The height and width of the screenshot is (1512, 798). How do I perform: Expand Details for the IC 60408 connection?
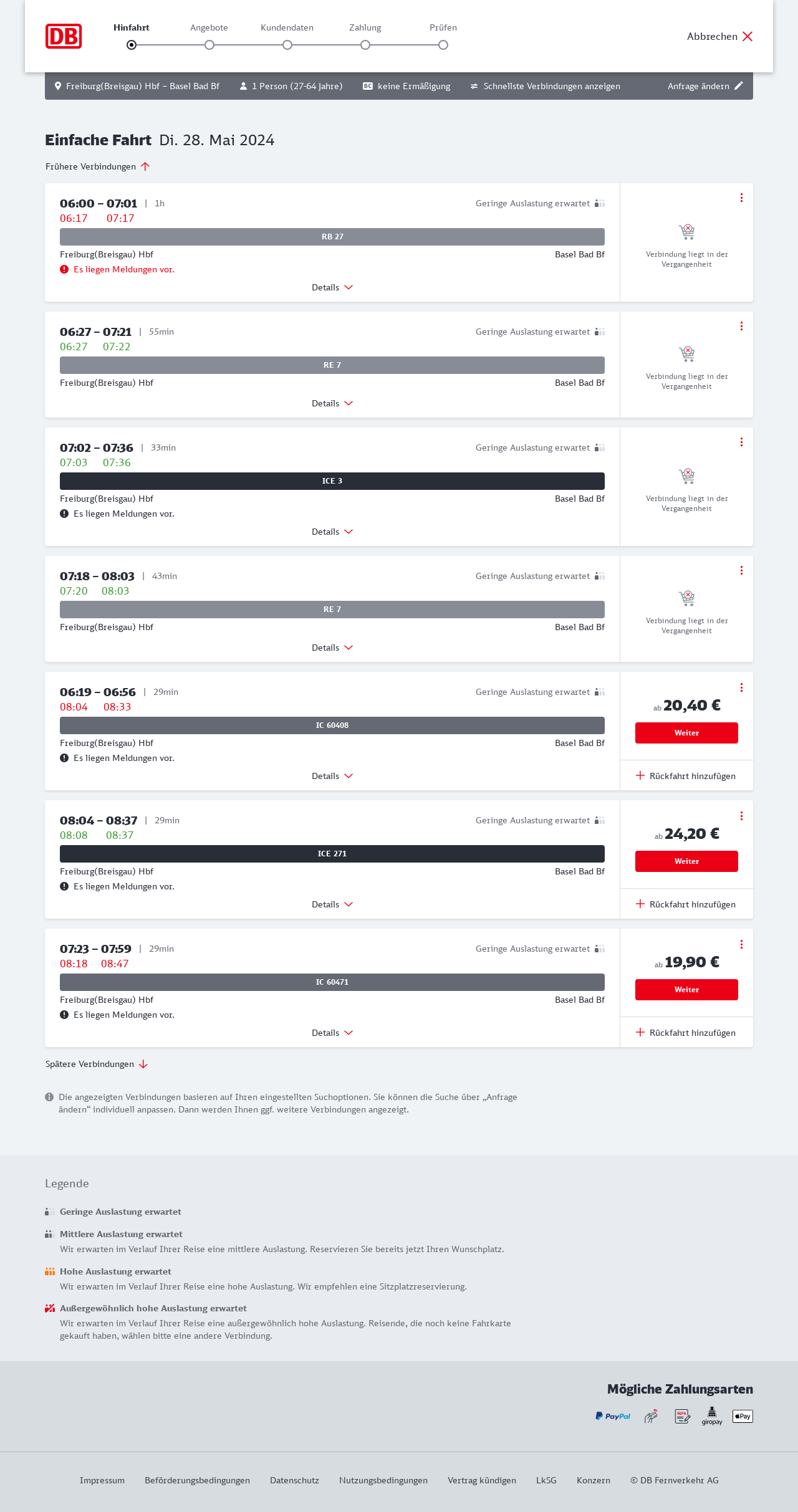click(x=332, y=776)
